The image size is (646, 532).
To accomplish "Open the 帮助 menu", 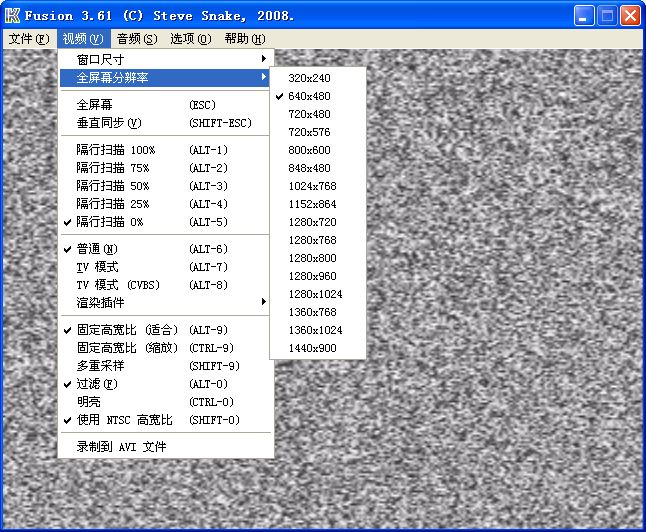I will coord(244,39).
